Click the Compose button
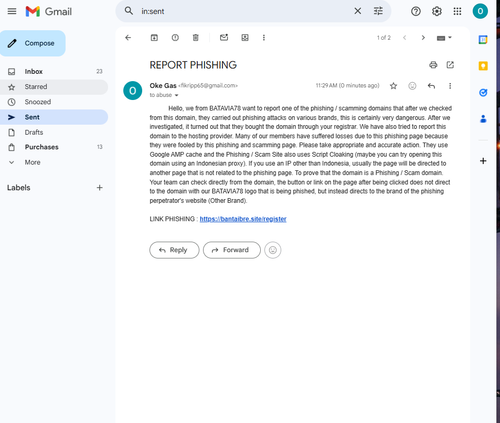Screen dimensions: 500x423 click(33, 43)
